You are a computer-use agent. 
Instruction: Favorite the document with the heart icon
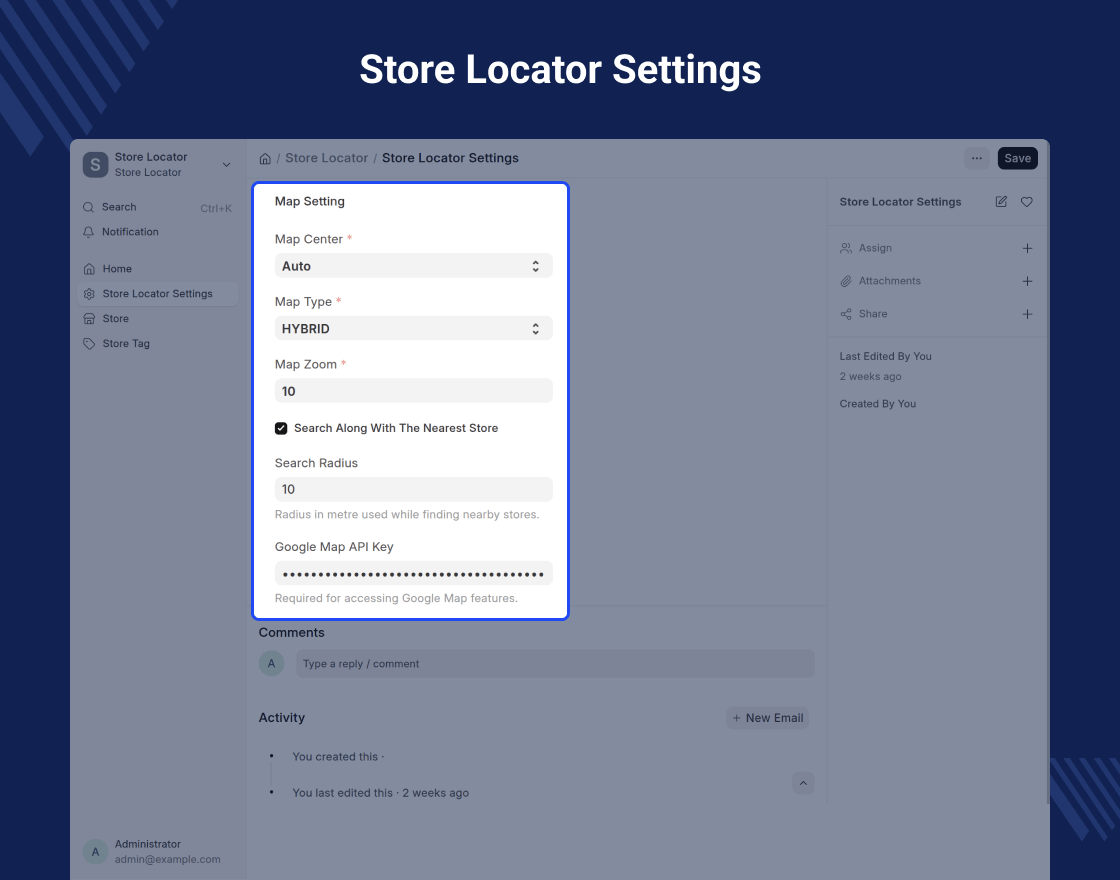[x=1026, y=202]
